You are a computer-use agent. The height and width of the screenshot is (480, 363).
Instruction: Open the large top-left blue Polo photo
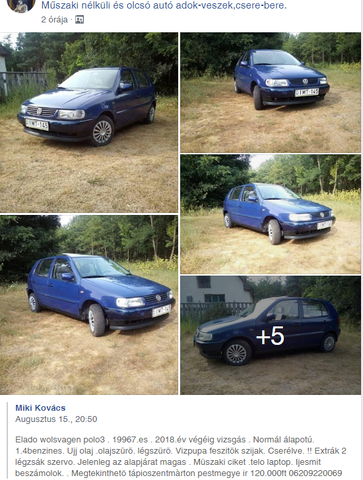point(89,123)
